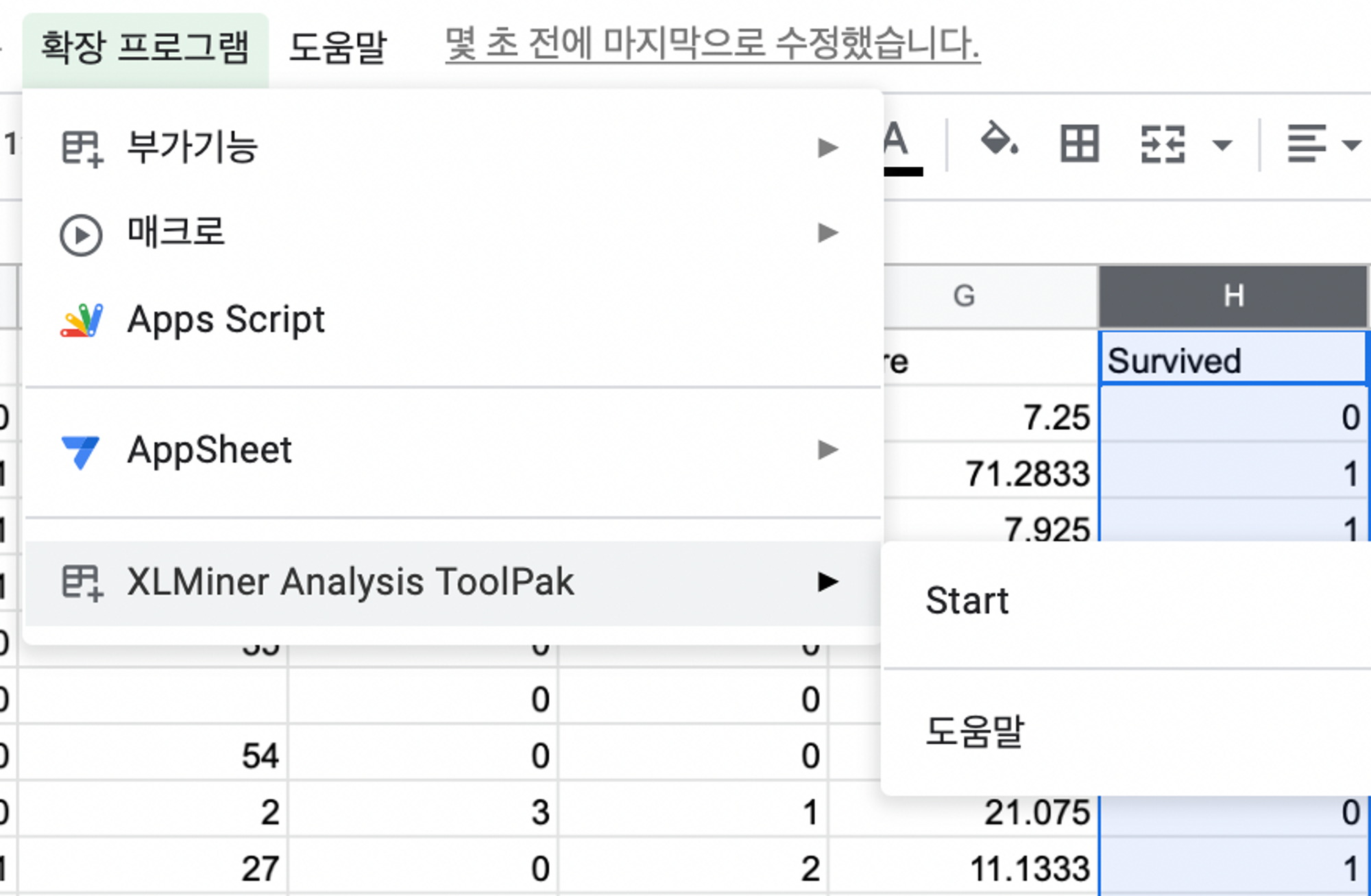Expand the AppSheet submenu arrow
The image size is (1371, 896).
[828, 450]
